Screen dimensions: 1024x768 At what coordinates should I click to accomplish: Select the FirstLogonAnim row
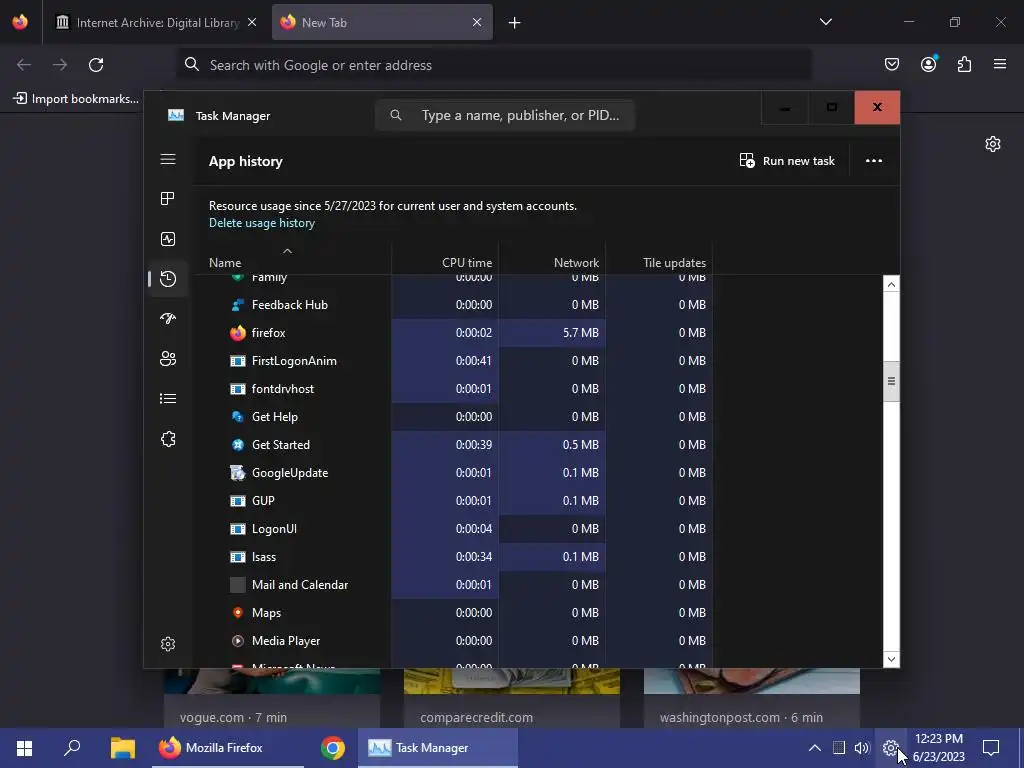coord(461,360)
